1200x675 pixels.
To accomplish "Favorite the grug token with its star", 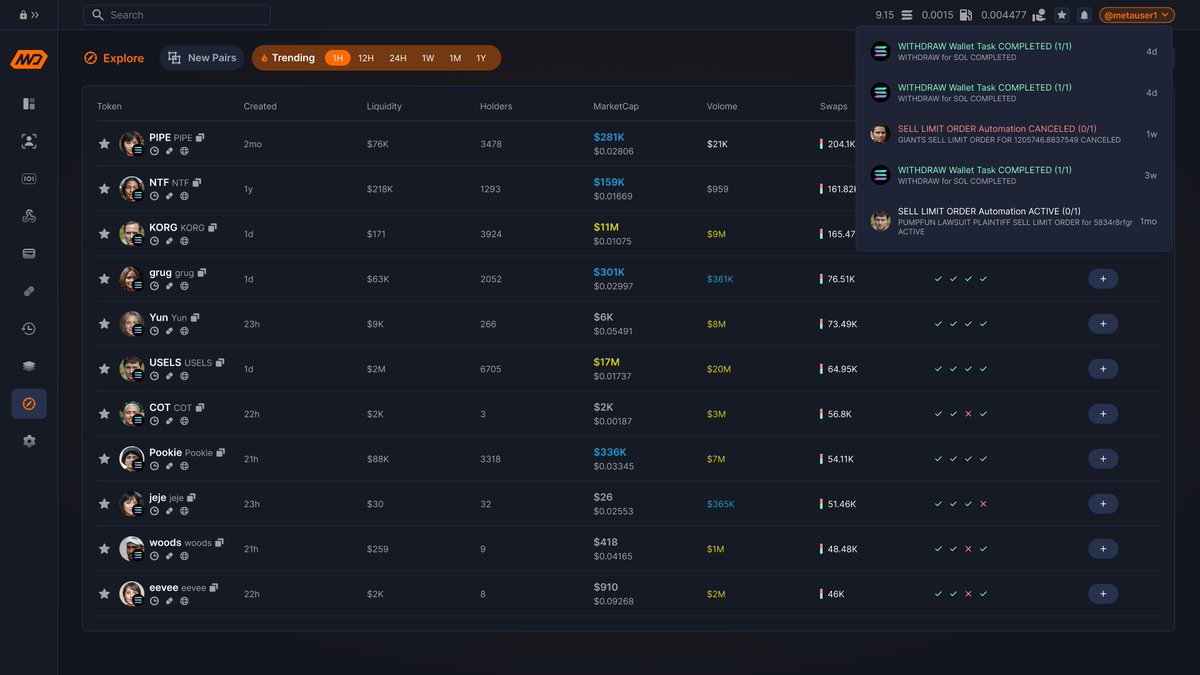I will (104, 278).
